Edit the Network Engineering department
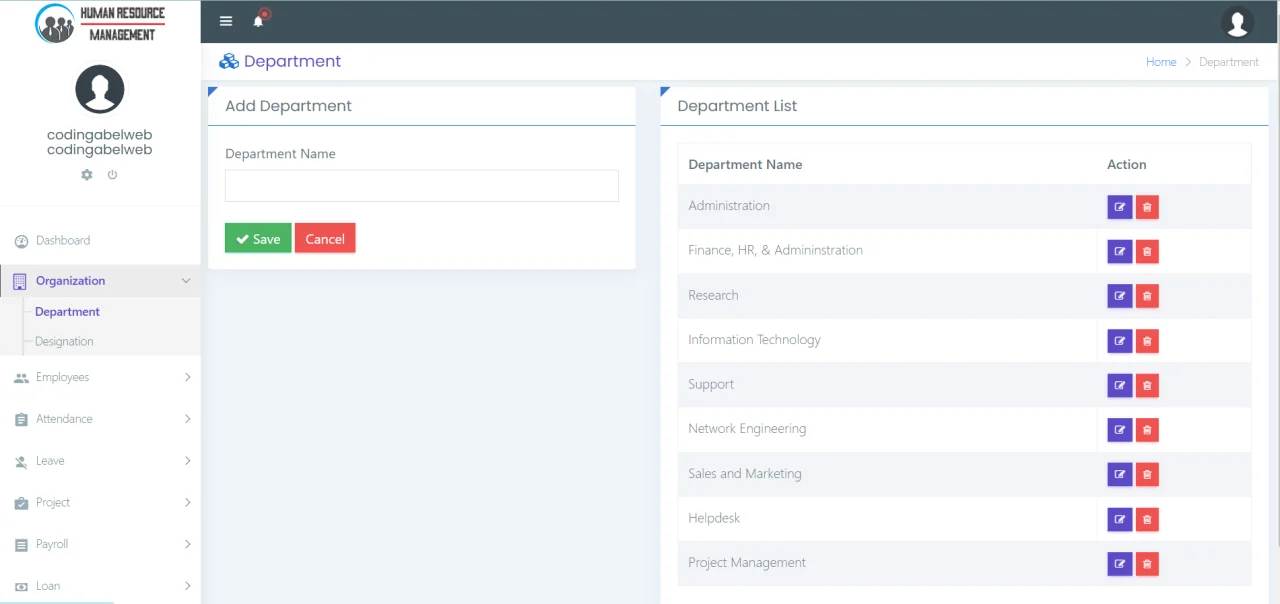1280x604 pixels. tap(1120, 430)
